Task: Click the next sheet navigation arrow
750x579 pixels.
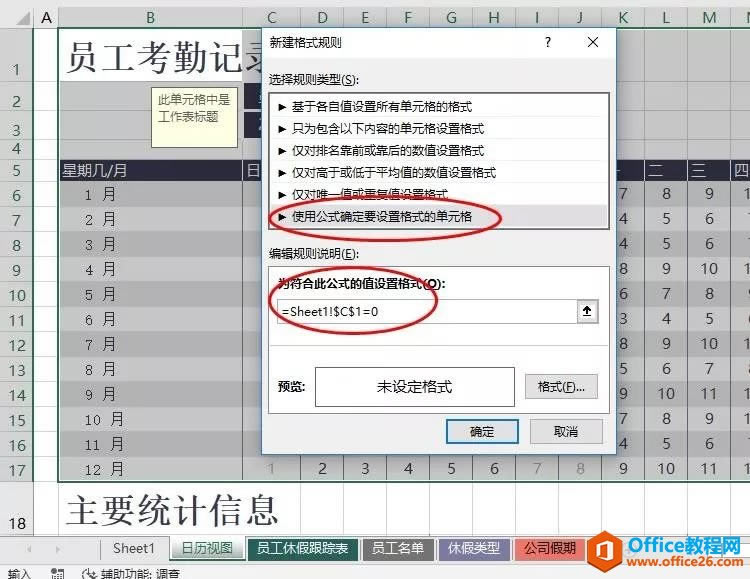Action: tap(58, 549)
